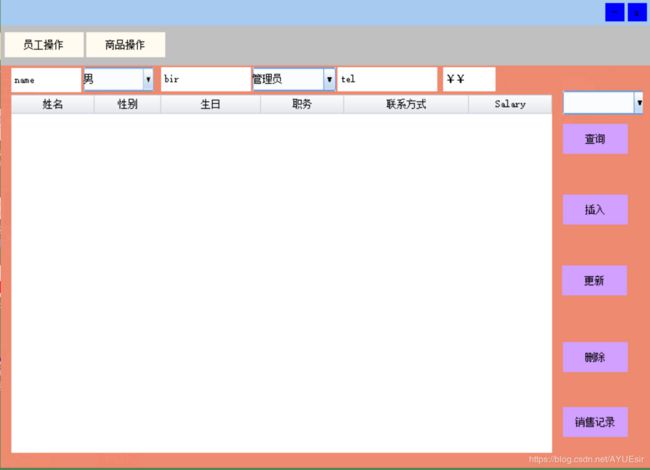Sort by the 姓名 column header

click(x=53, y=104)
